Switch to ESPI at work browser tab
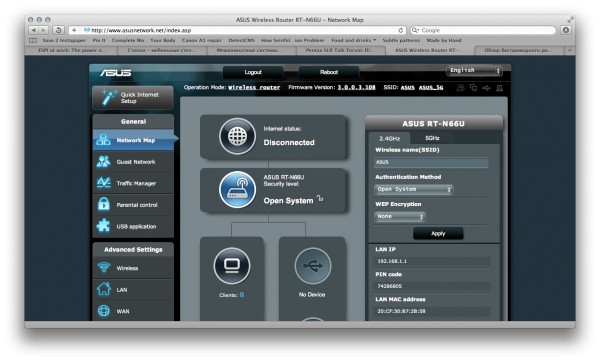This screenshot has width=600, height=362. (x=72, y=50)
